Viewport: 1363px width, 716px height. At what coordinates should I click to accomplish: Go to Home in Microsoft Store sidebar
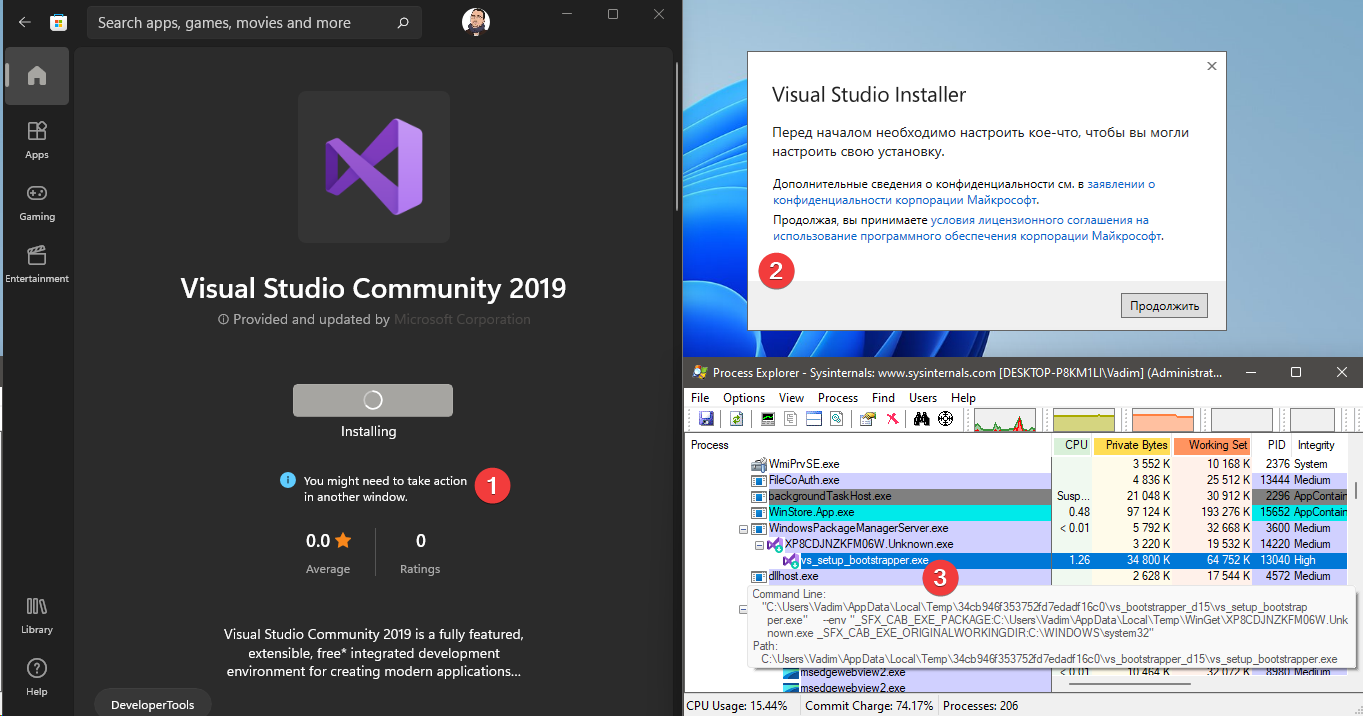point(37,75)
